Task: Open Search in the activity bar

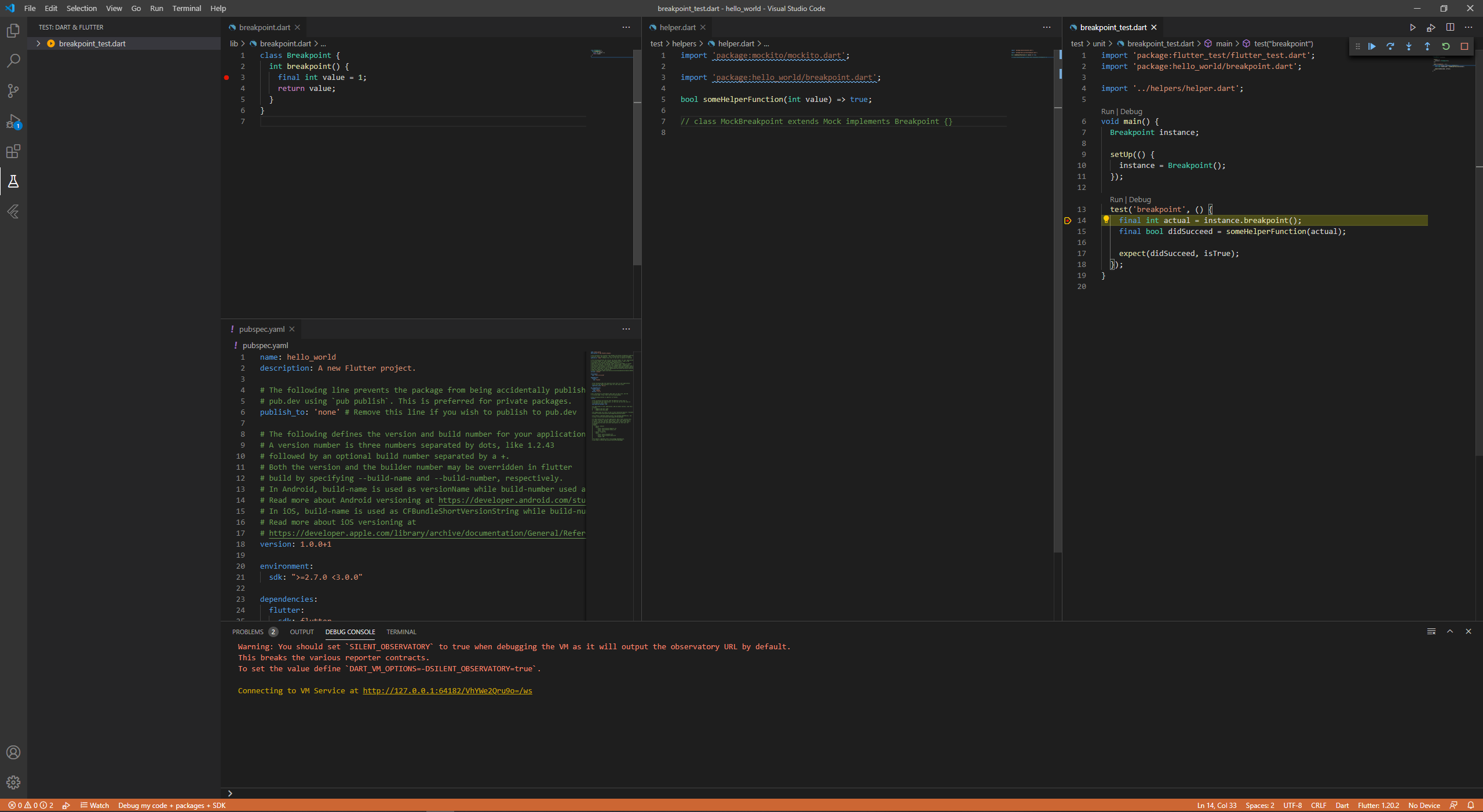Action: (x=13, y=61)
